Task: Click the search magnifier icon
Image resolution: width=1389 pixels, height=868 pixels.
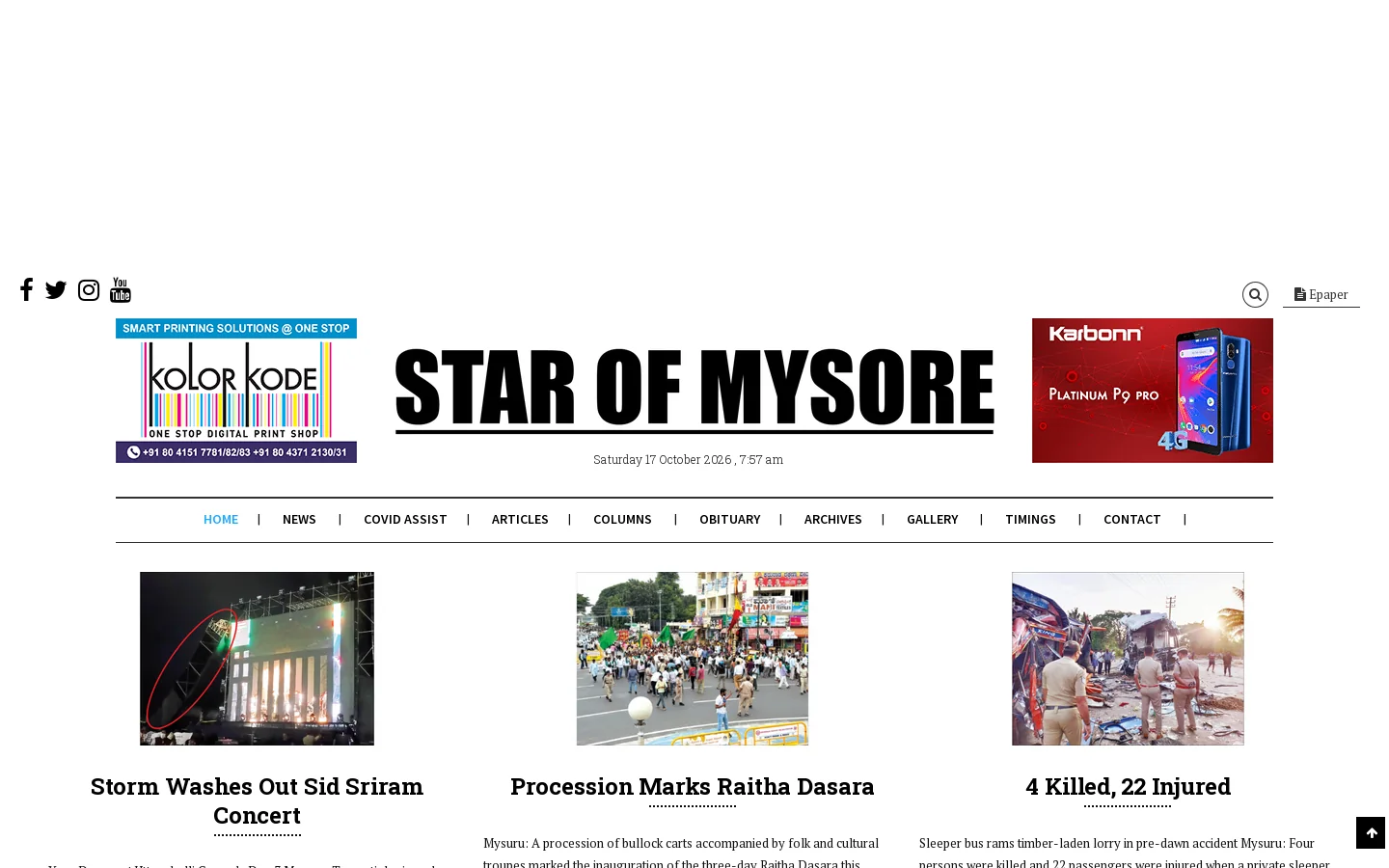Action: point(1255,294)
